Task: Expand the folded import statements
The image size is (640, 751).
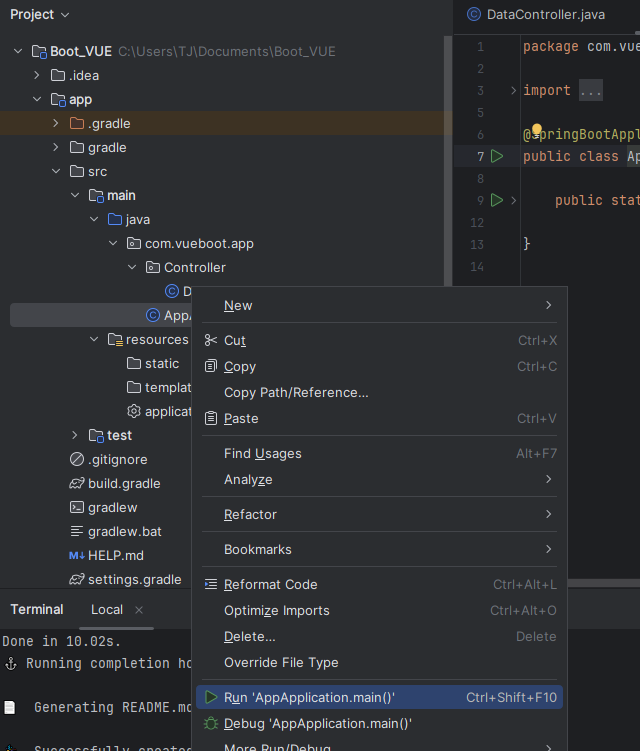Action: coord(513,90)
